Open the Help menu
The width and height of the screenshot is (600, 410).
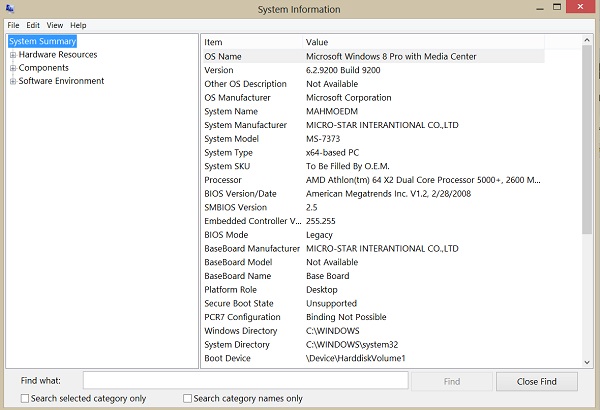pos(78,25)
